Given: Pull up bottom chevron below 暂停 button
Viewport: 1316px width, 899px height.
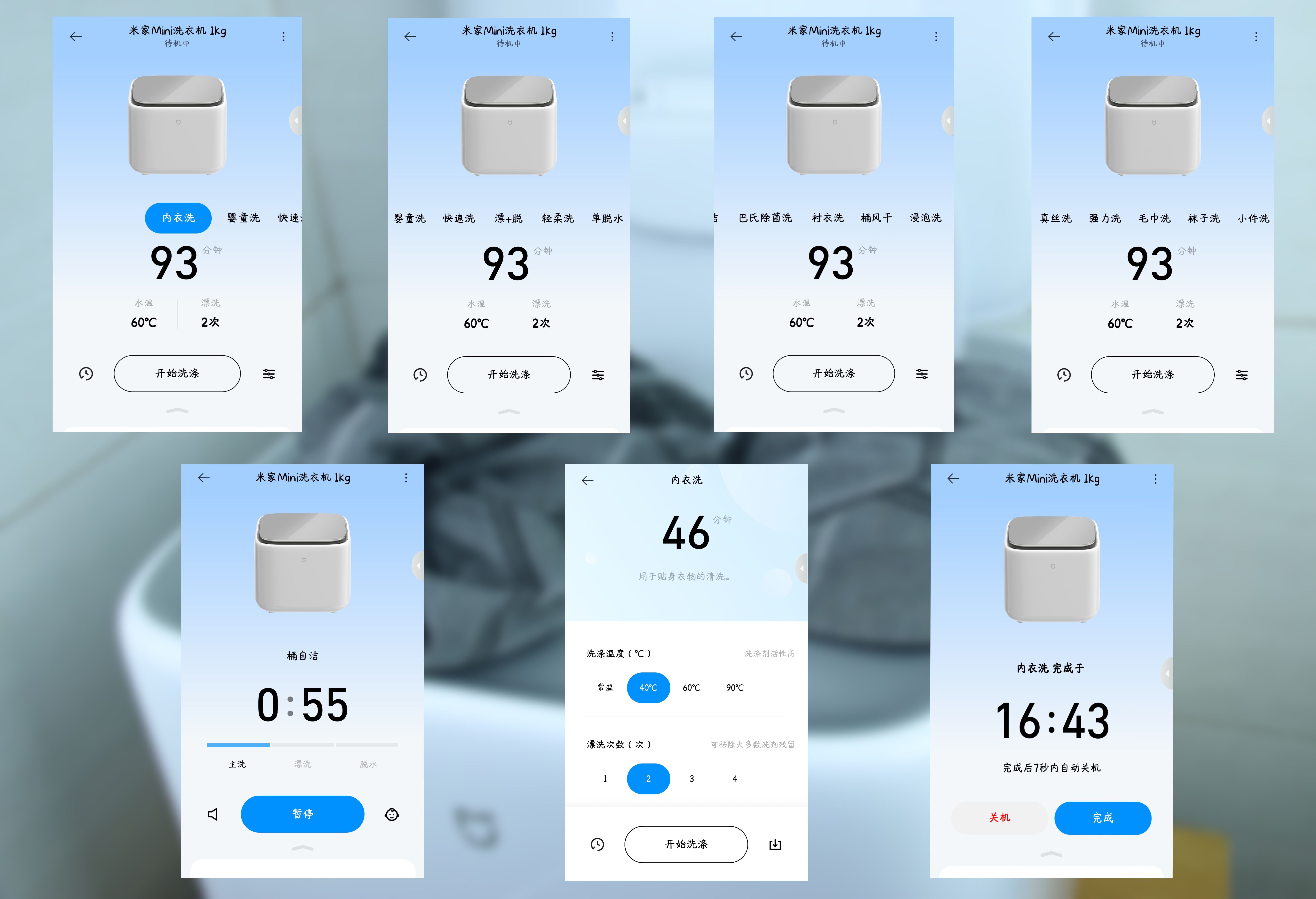Looking at the screenshot, I should 302,848.
